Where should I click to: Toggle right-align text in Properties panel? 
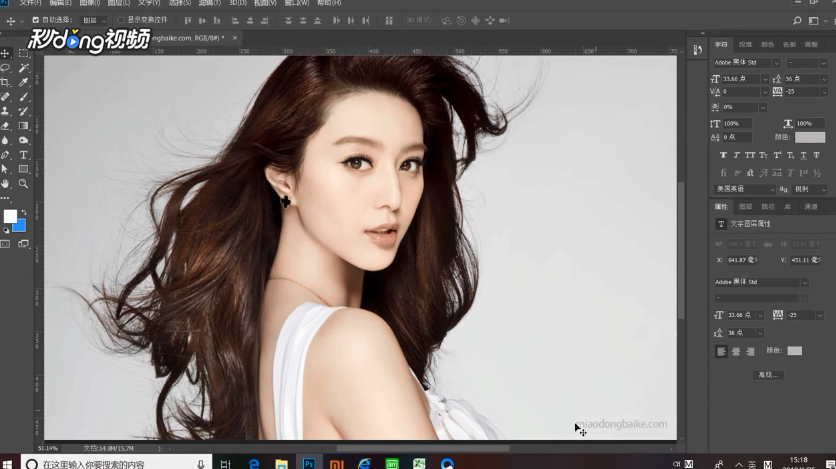pyautogui.click(x=750, y=351)
